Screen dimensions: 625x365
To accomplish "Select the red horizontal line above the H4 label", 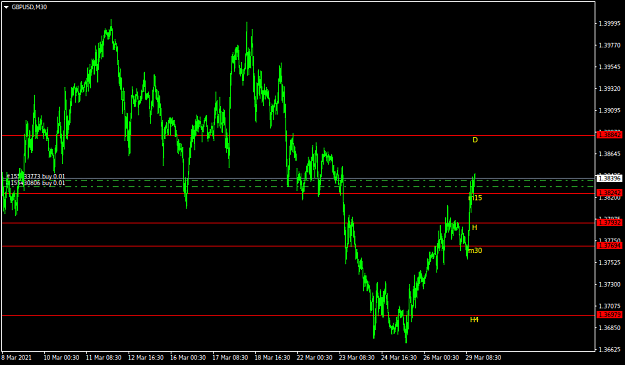I will pyautogui.click(x=298, y=316).
